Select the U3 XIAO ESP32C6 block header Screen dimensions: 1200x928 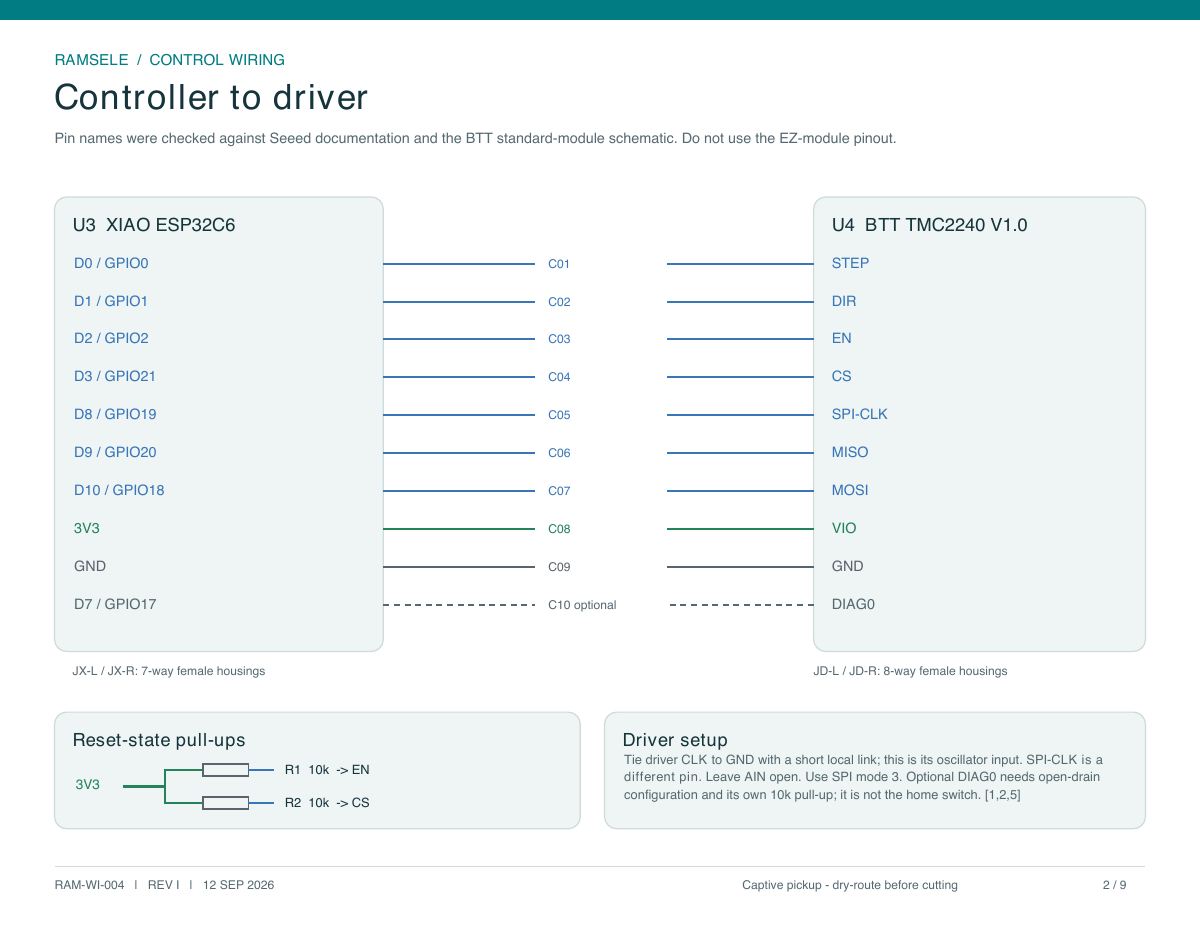point(154,225)
